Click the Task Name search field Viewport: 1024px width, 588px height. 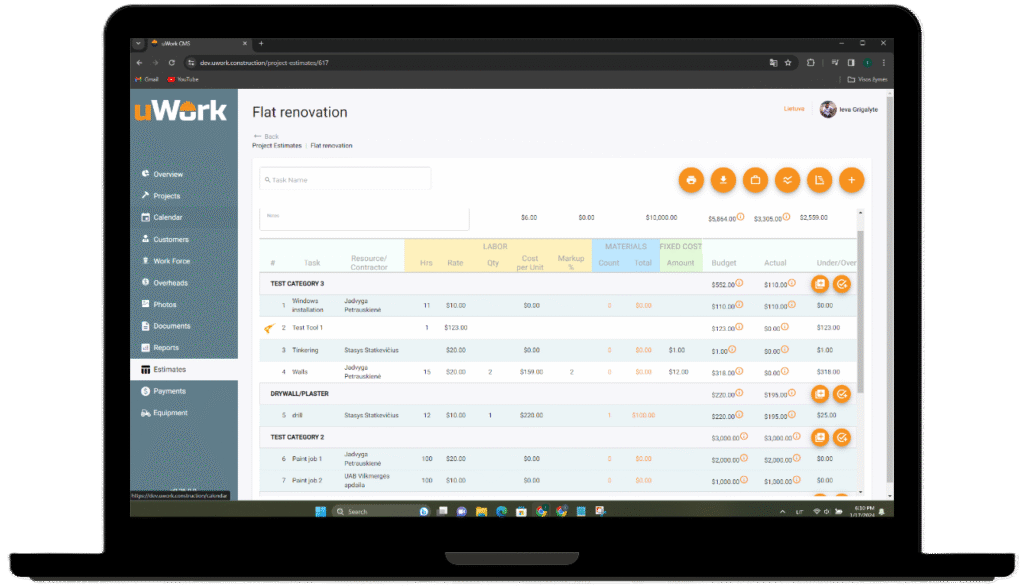[x=345, y=180]
